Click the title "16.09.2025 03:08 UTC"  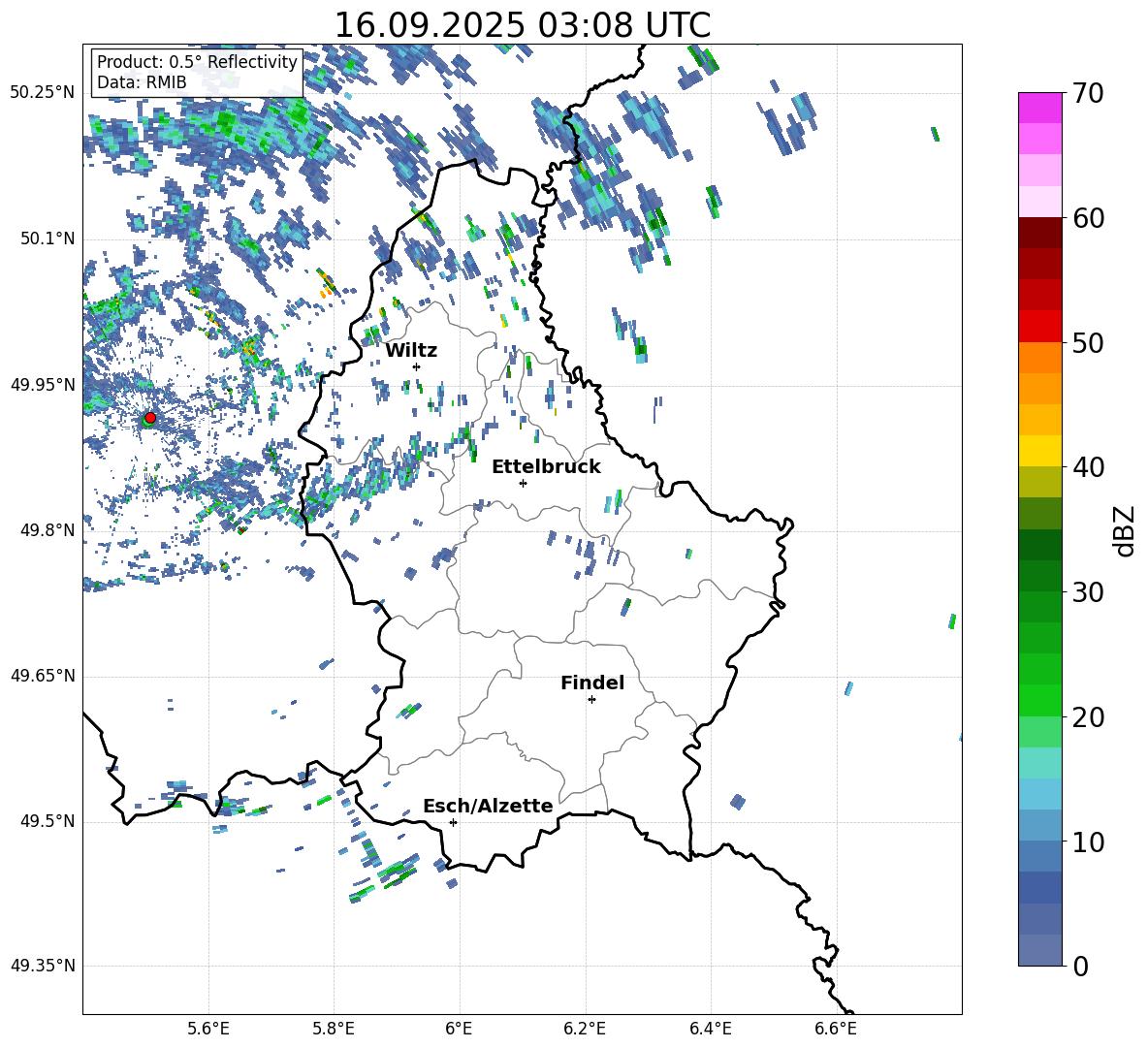click(523, 25)
